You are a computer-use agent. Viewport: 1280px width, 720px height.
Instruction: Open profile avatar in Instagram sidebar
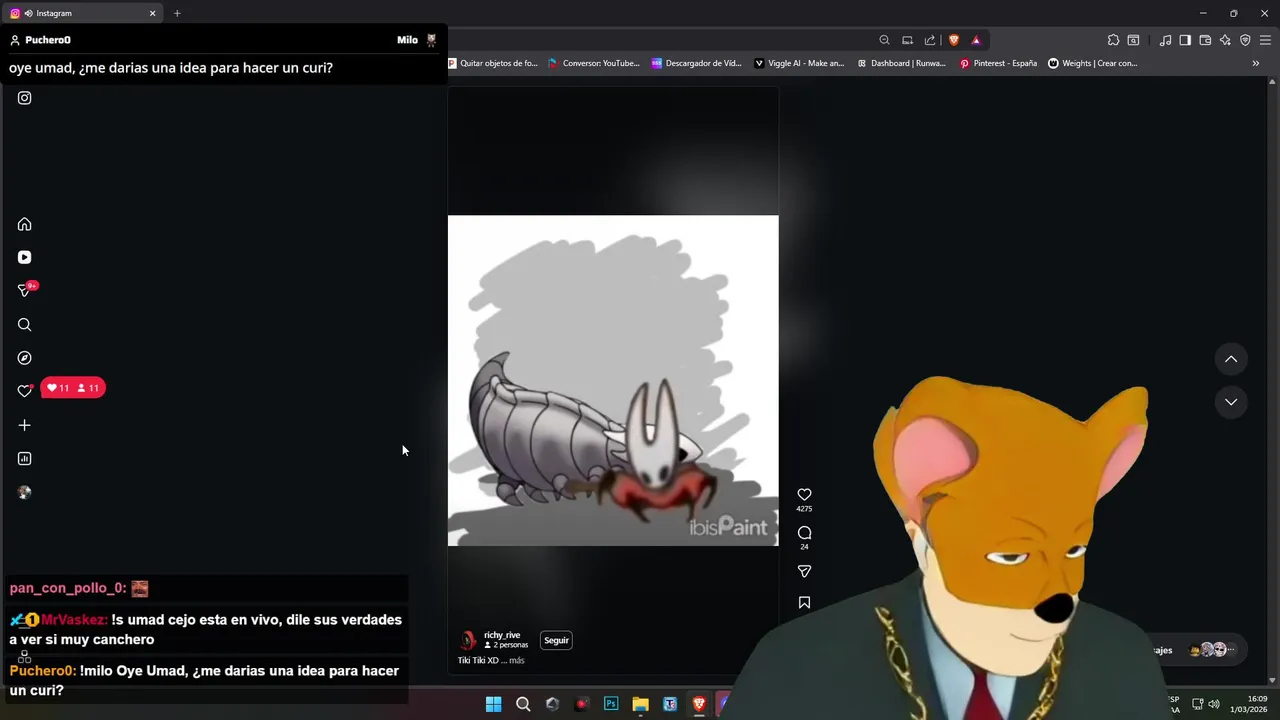tap(24, 492)
